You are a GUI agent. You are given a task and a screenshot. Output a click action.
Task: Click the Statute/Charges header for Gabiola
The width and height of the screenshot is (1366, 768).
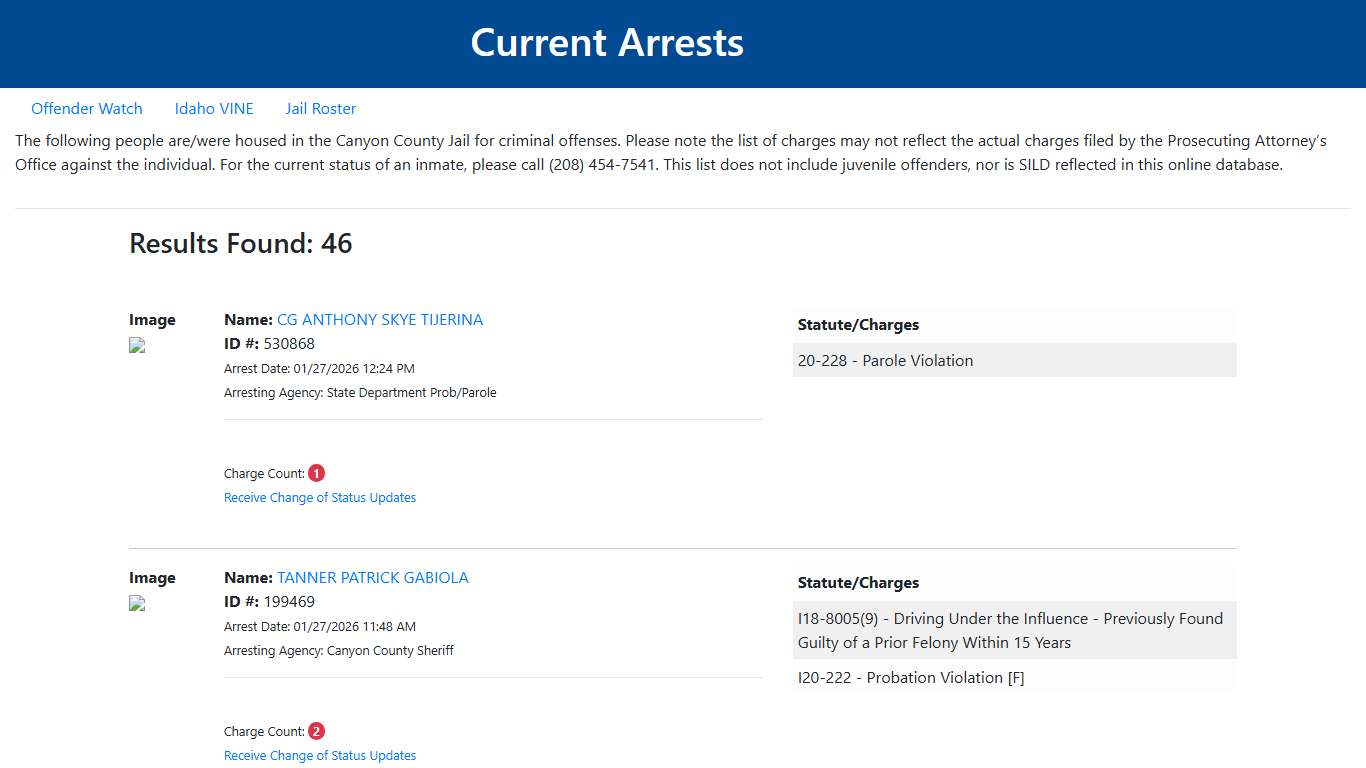(858, 582)
